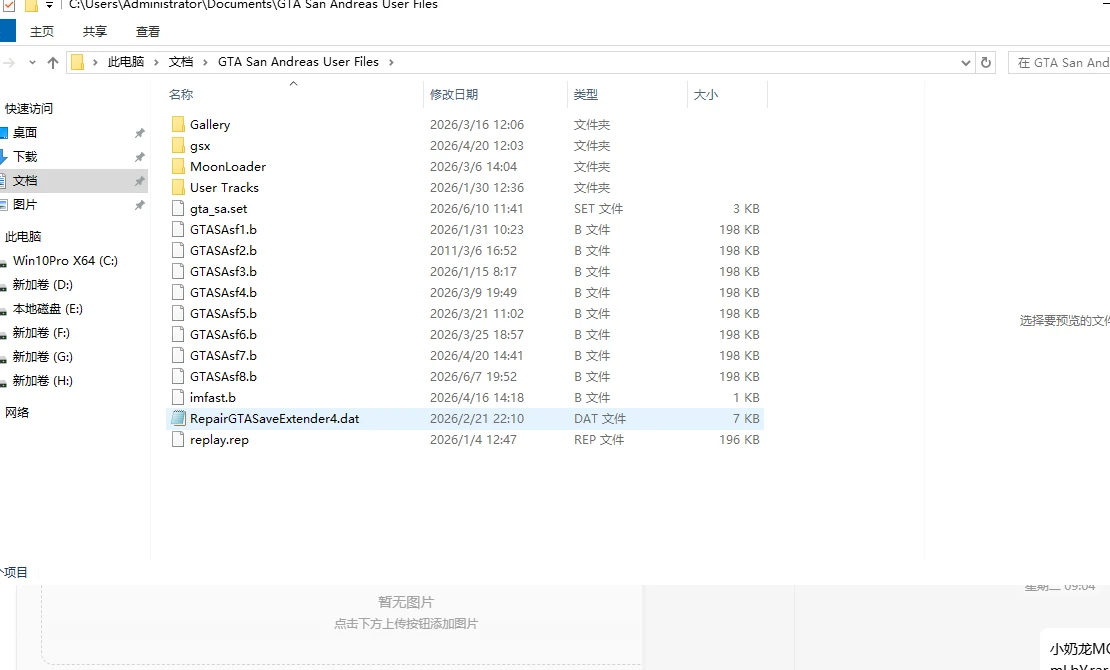Viewport: 1110px width, 670px height.
Task: Click the pin icon beside 文档
Action: [x=139, y=181]
